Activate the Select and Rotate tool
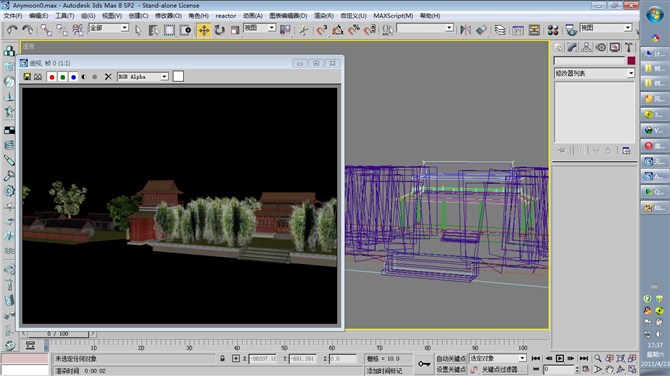This screenshot has height=376, width=670. coord(220,30)
